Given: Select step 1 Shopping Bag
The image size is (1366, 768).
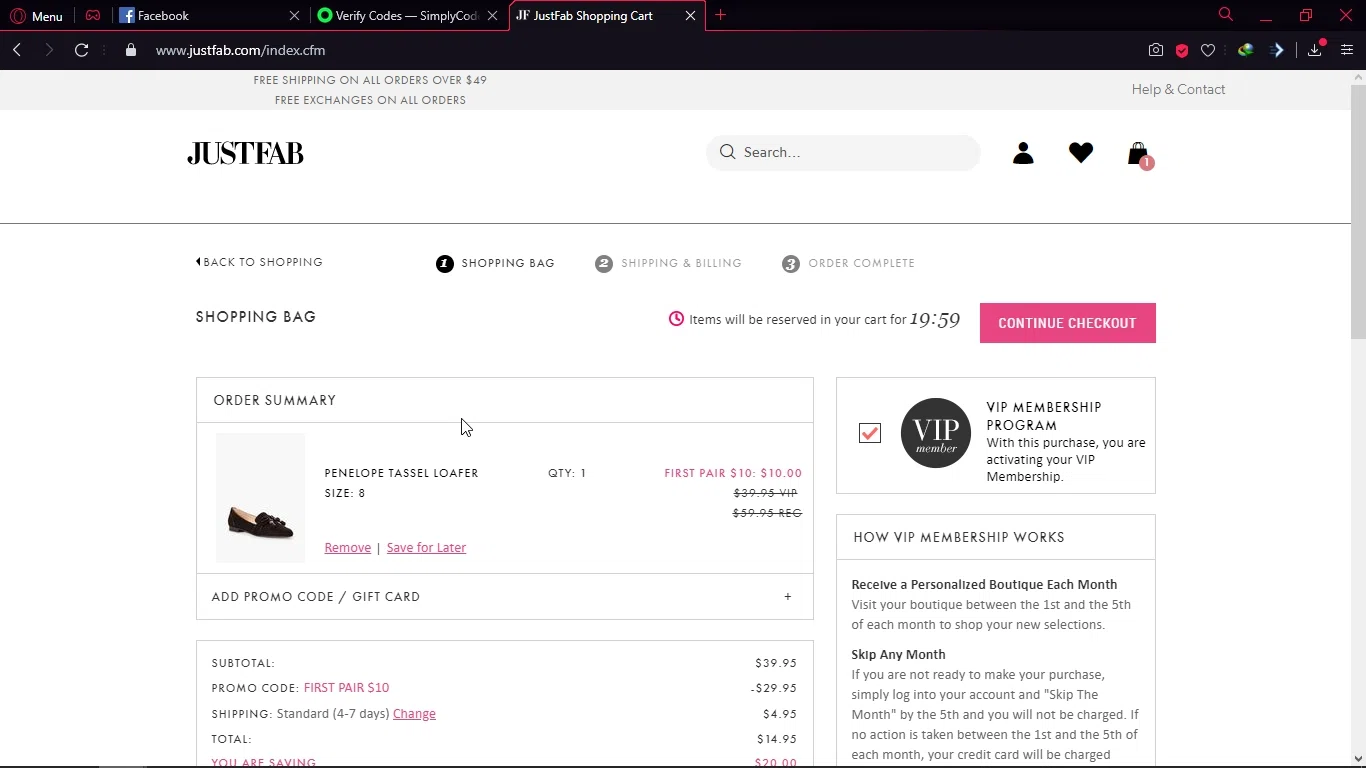Looking at the screenshot, I should click(x=495, y=263).
